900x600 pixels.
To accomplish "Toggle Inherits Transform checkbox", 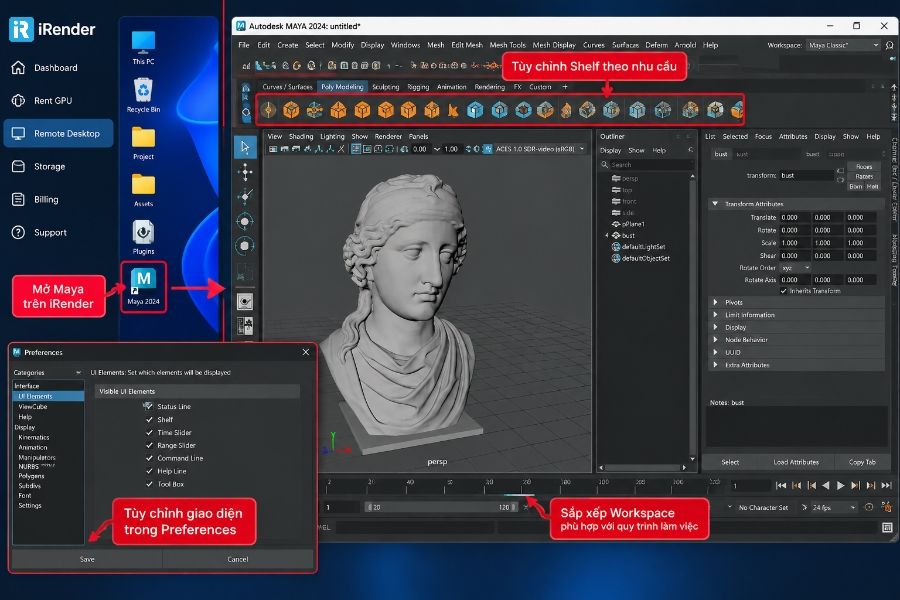I will pos(783,291).
